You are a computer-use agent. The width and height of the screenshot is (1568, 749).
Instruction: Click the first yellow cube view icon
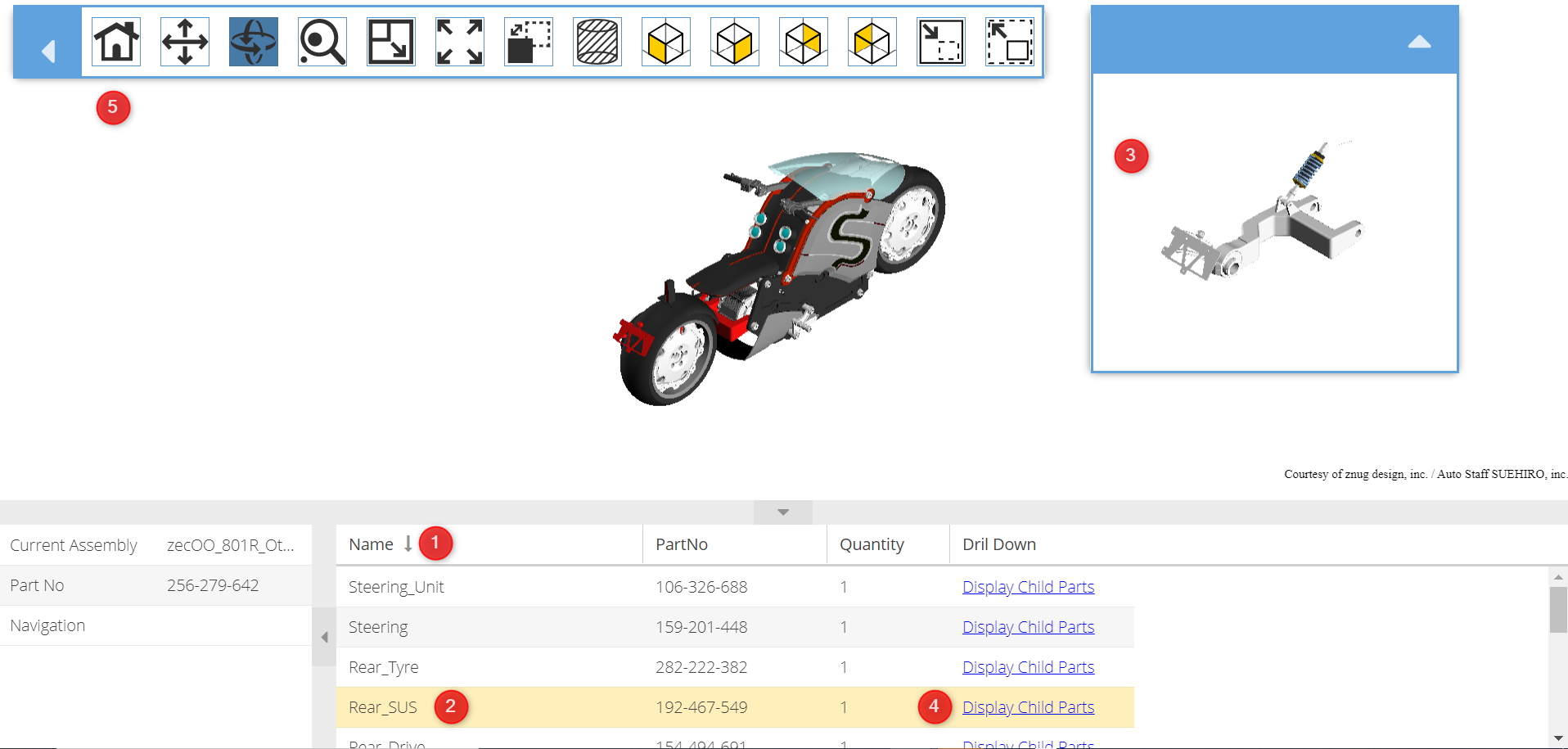[666, 42]
